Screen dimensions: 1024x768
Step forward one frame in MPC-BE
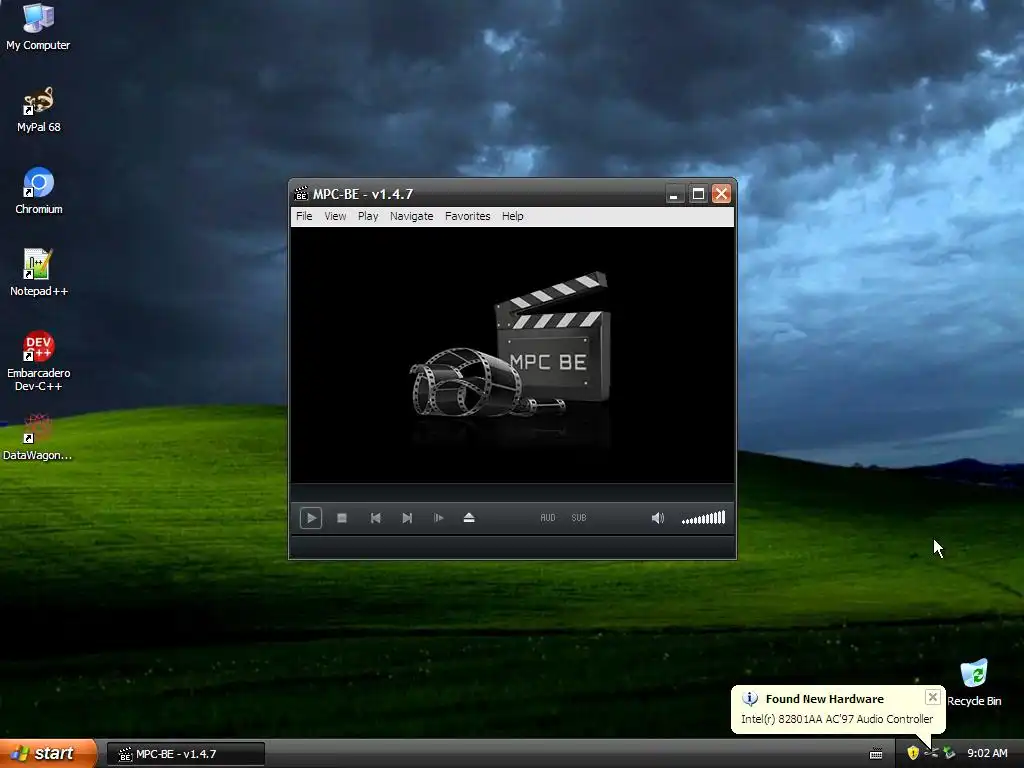click(x=438, y=518)
